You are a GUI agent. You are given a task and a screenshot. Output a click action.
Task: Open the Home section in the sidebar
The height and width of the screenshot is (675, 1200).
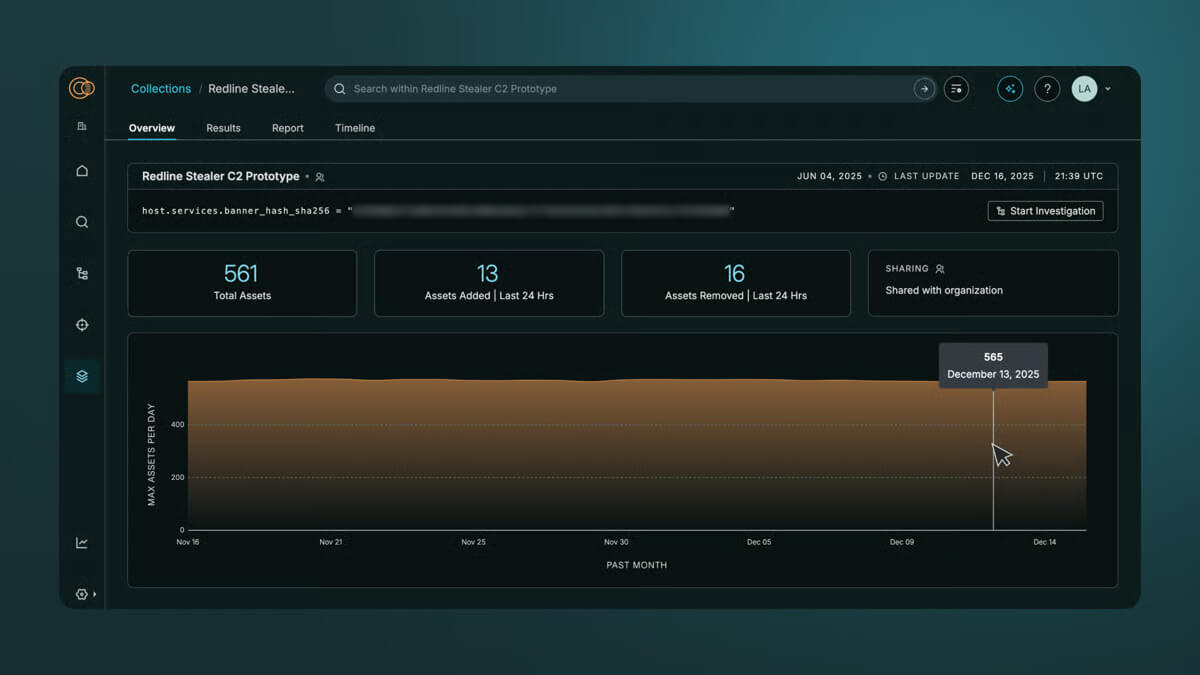click(x=82, y=171)
